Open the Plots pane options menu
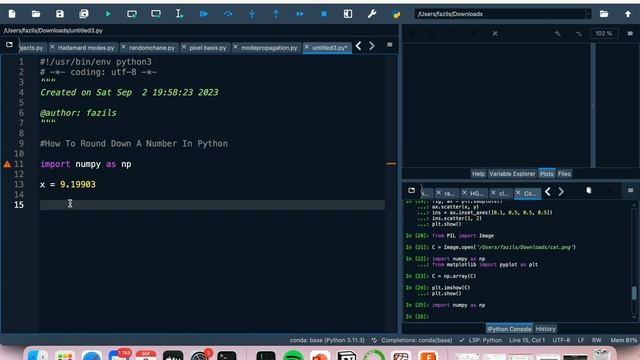640x360 pixels. click(x=630, y=33)
